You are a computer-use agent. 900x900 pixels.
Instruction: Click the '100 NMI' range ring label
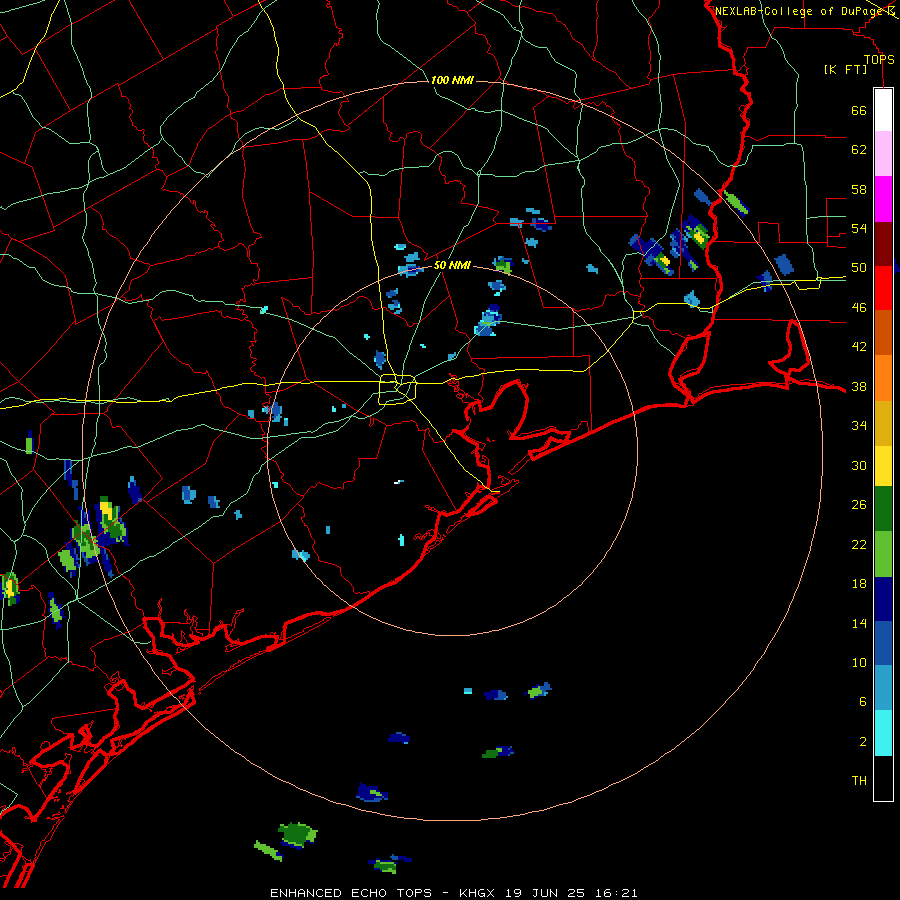[x=452, y=80]
